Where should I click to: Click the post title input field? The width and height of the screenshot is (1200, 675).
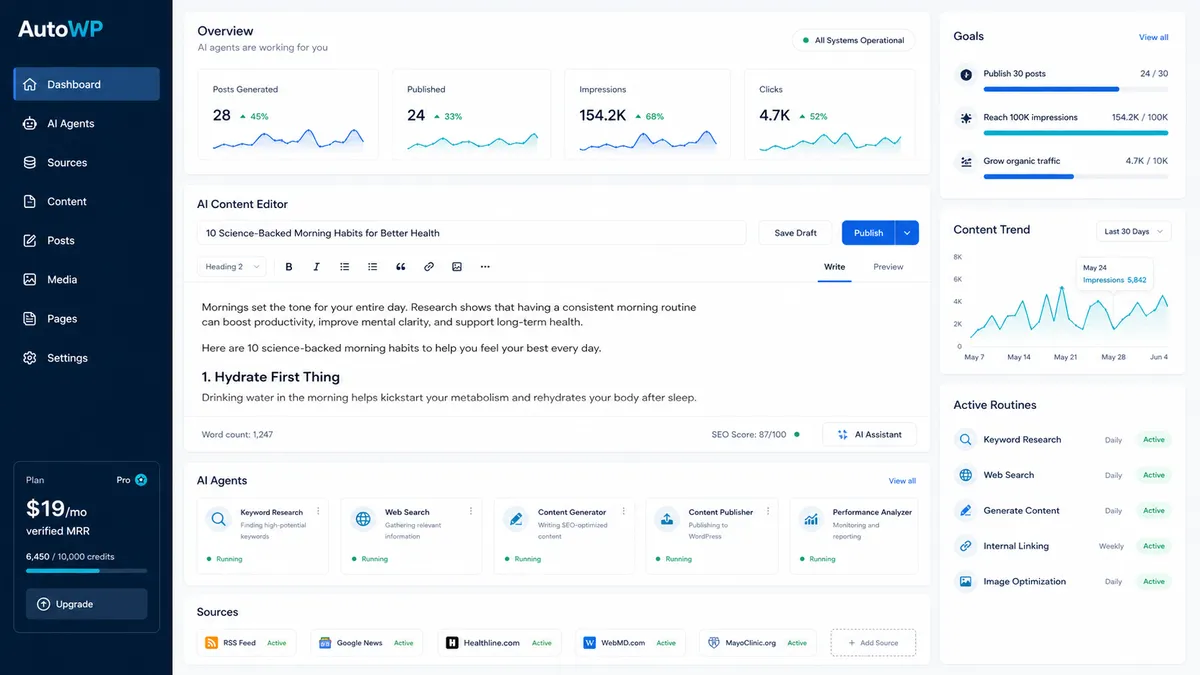click(x=471, y=233)
